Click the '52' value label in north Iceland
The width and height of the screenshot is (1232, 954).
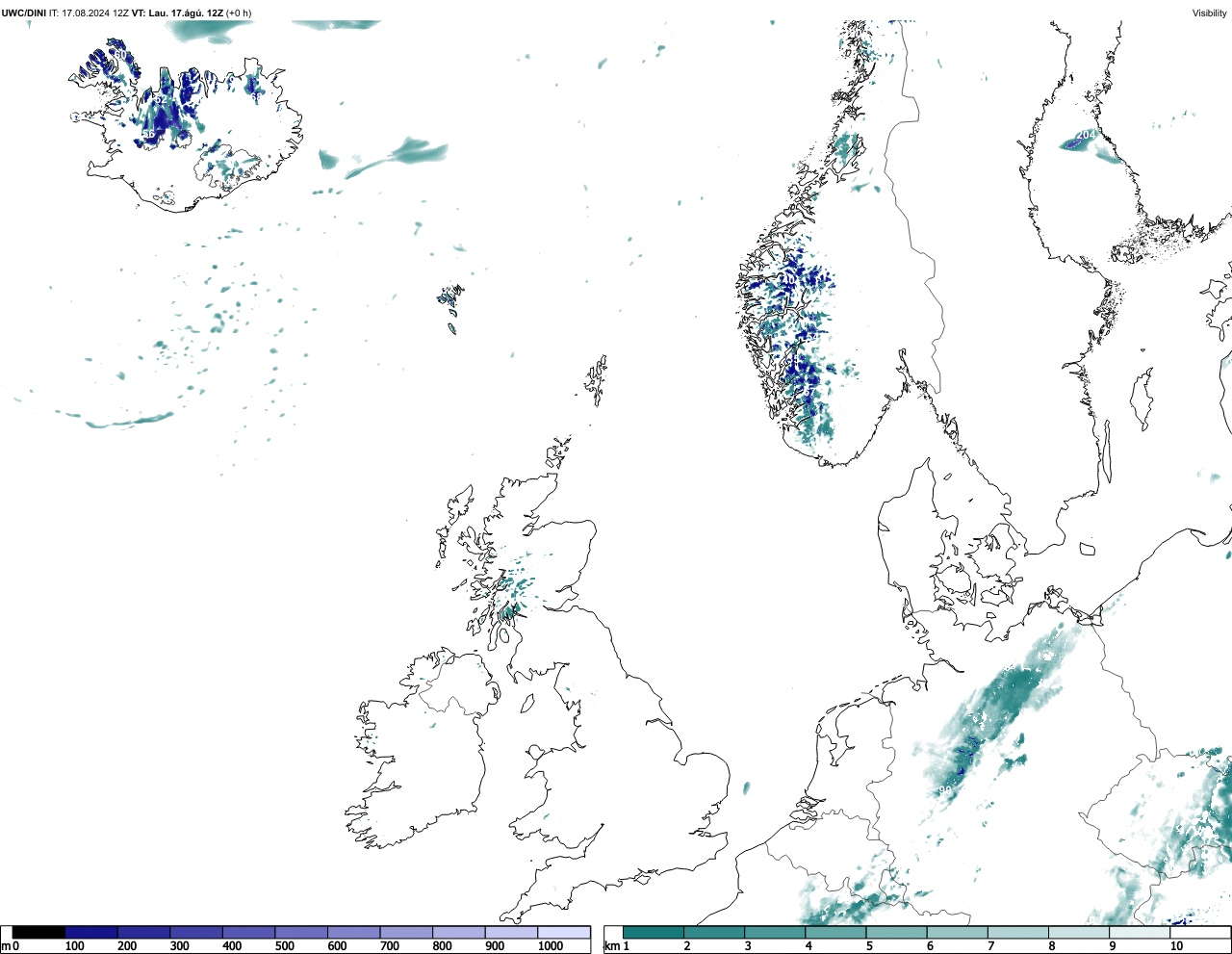coord(161,100)
